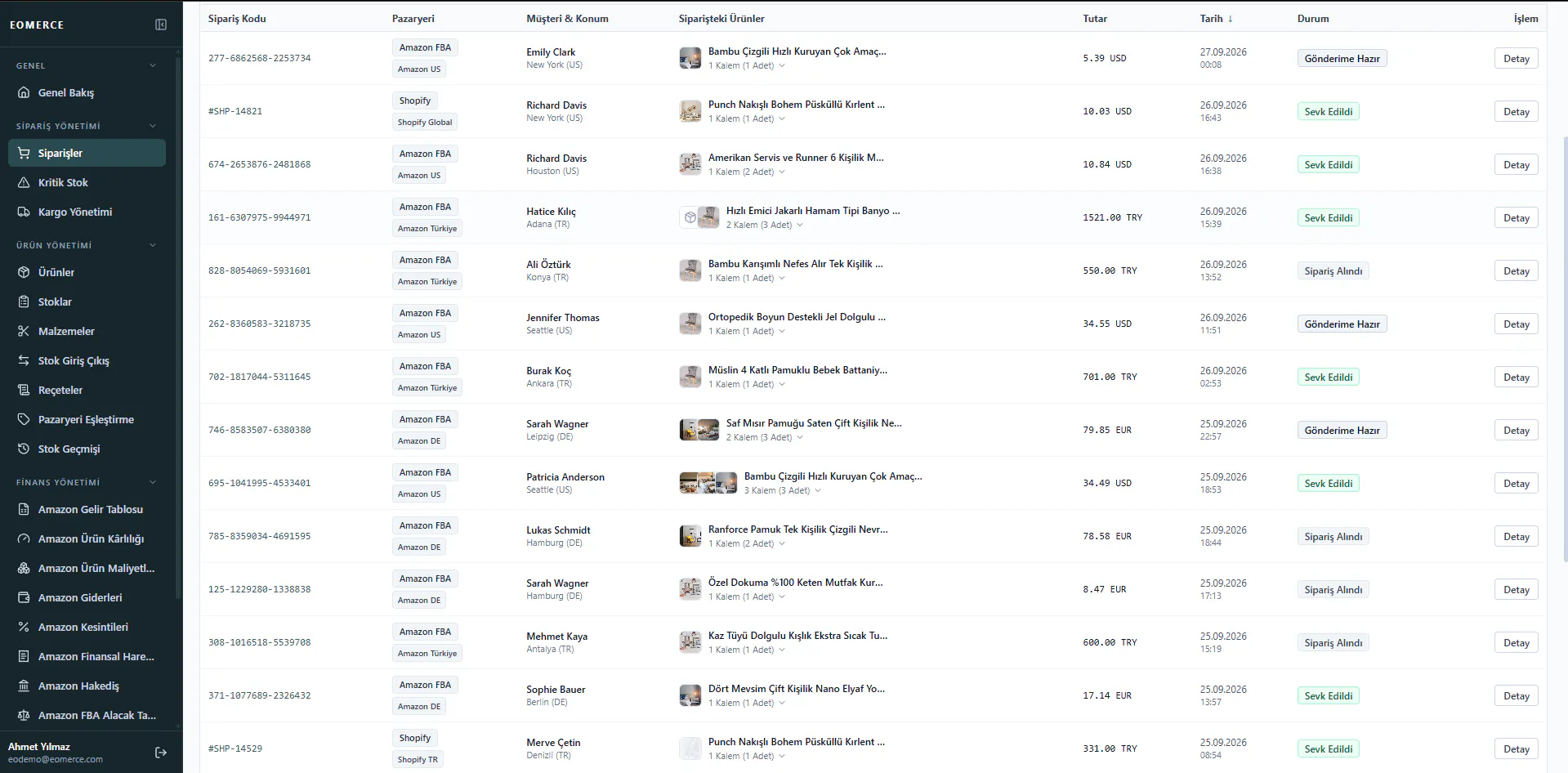
Task: Click the Amazon Kesintileri percent icon
Action: tap(24, 627)
